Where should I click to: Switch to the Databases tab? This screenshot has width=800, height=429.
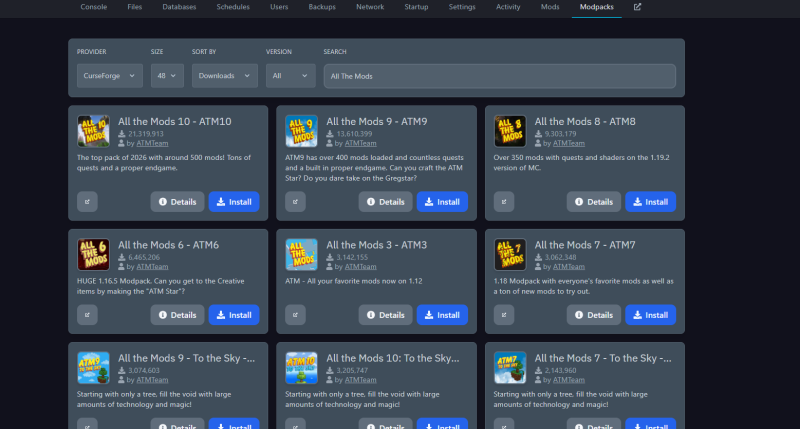pyautogui.click(x=179, y=7)
